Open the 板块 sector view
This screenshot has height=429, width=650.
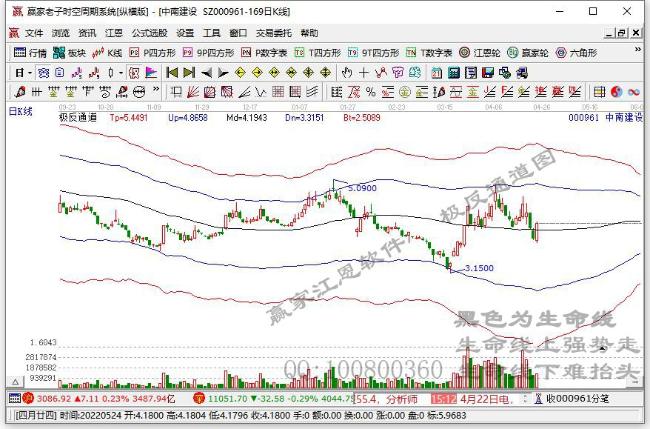click(x=69, y=53)
